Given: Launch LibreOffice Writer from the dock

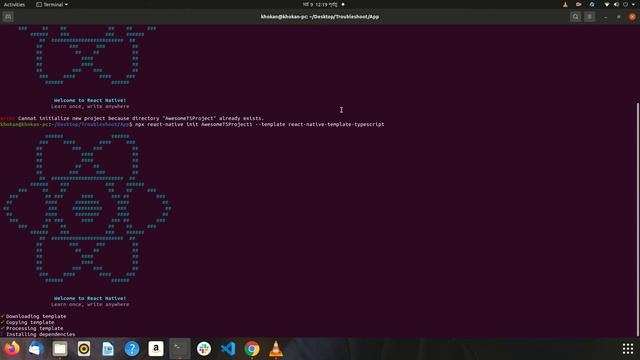Looking at the screenshot, I should (108, 349).
